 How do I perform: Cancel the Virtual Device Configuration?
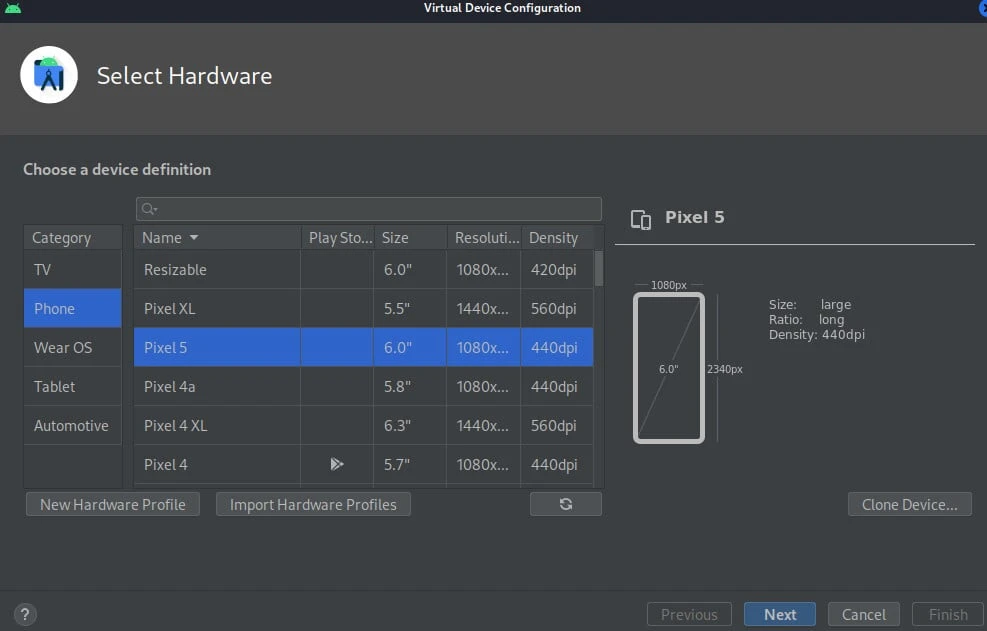click(863, 614)
